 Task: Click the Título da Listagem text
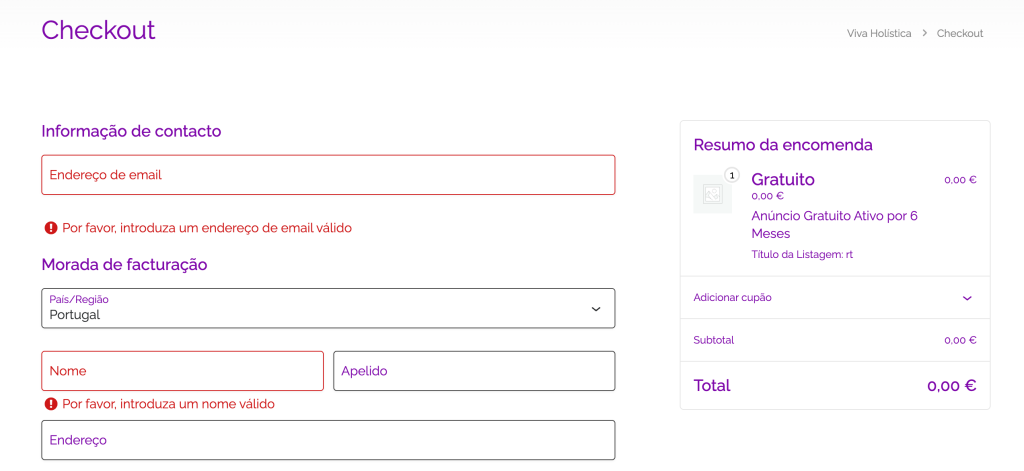pos(801,255)
